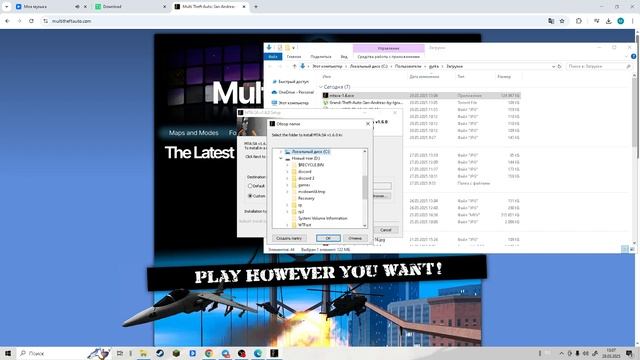
Task: Open Steam from the taskbar
Action: (160, 353)
